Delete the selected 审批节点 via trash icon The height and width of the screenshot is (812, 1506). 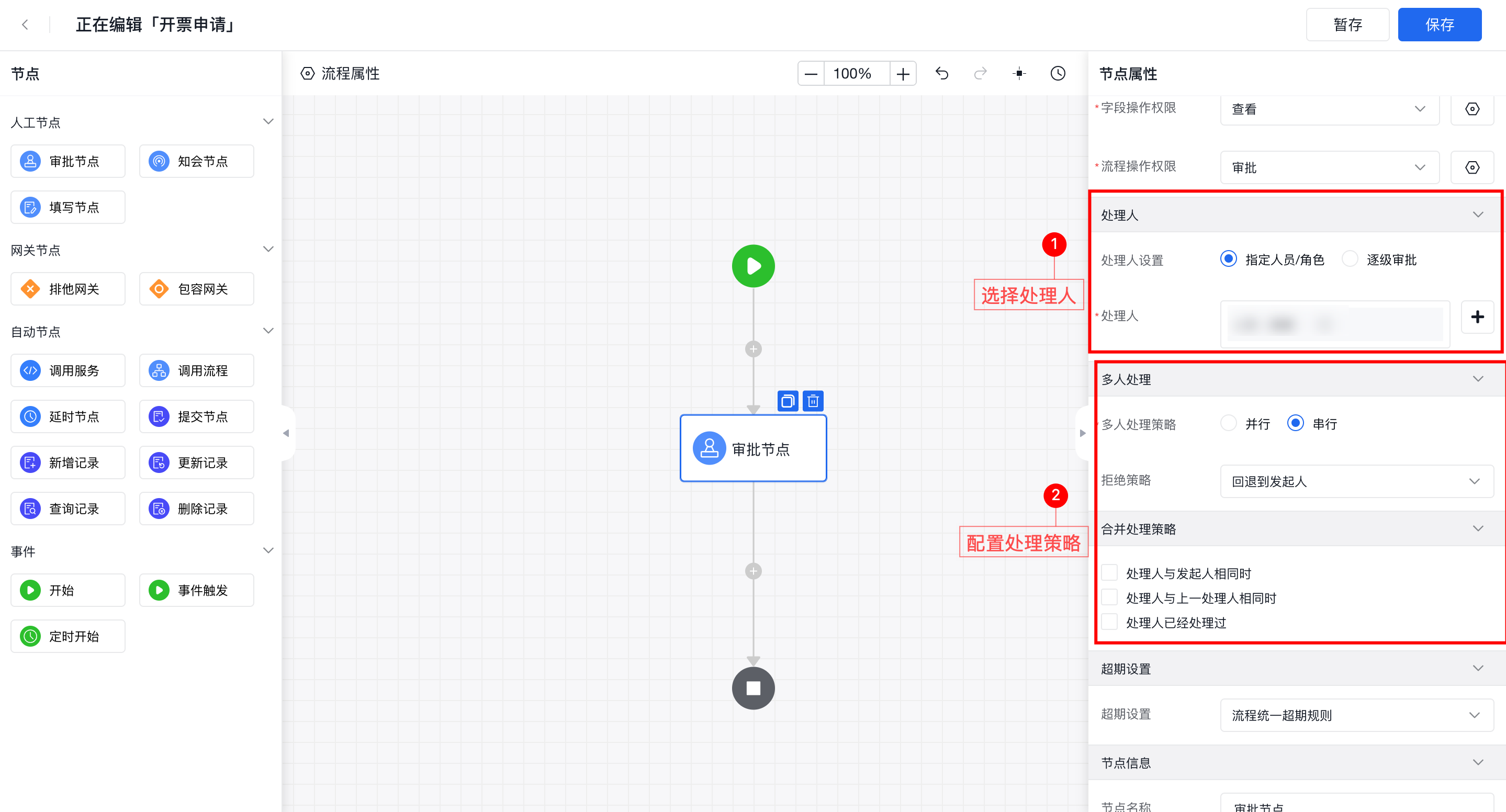(813, 401)
